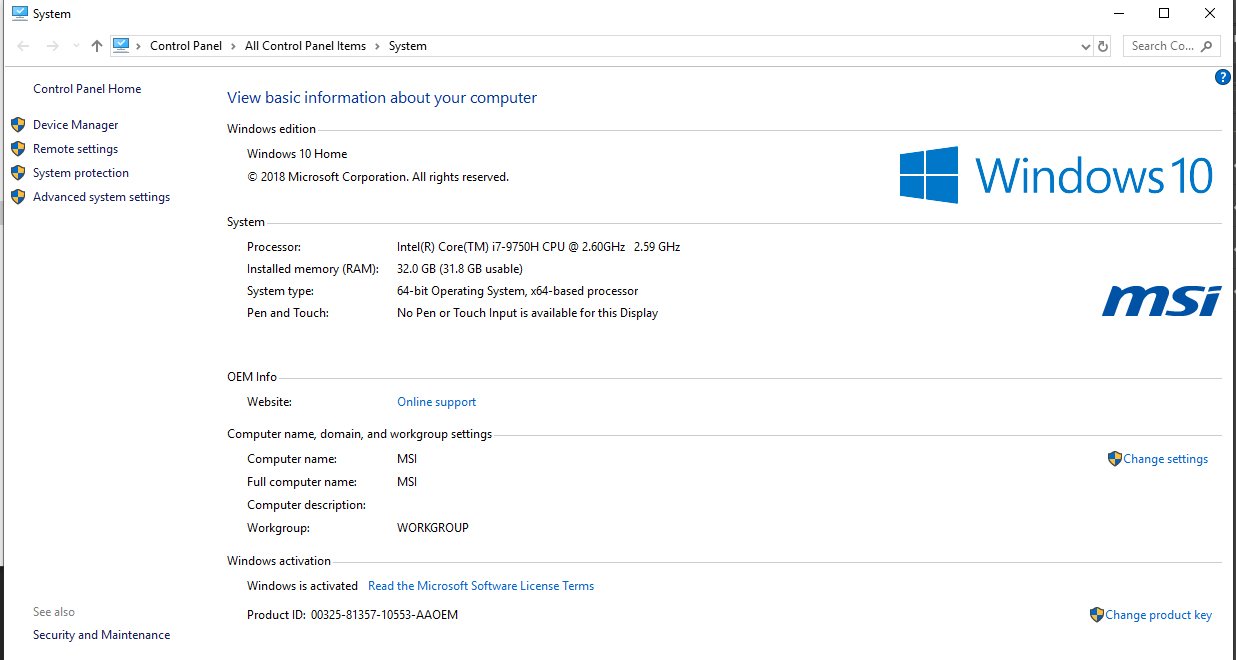Expand the chevron after All Control Panel Items

tap(377, 46)
